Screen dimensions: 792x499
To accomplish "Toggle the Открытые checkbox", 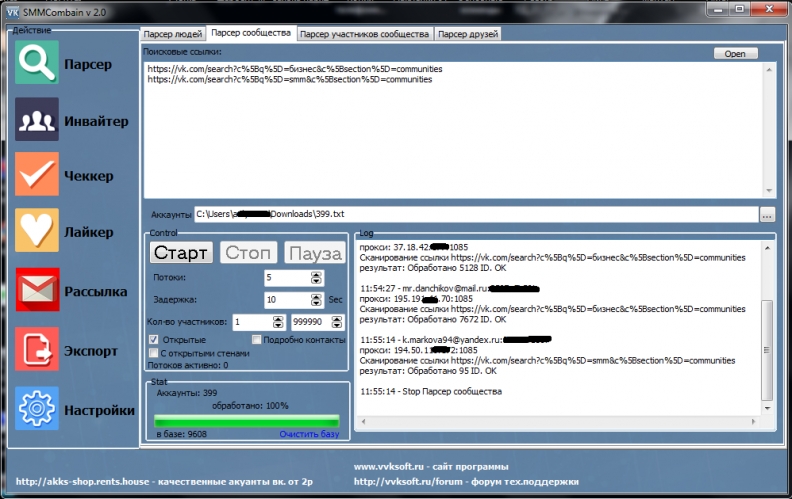I will tap(154, 339).
